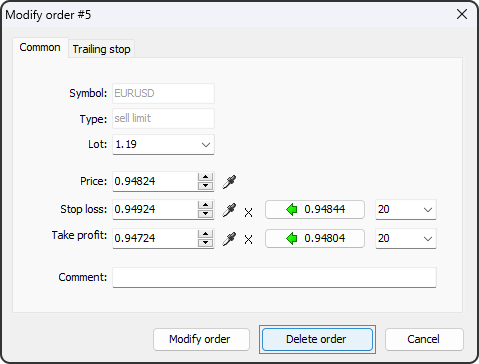479x364 pixels.
Task: Pick price from chart with eyedropper
Action: coord(229,182)
